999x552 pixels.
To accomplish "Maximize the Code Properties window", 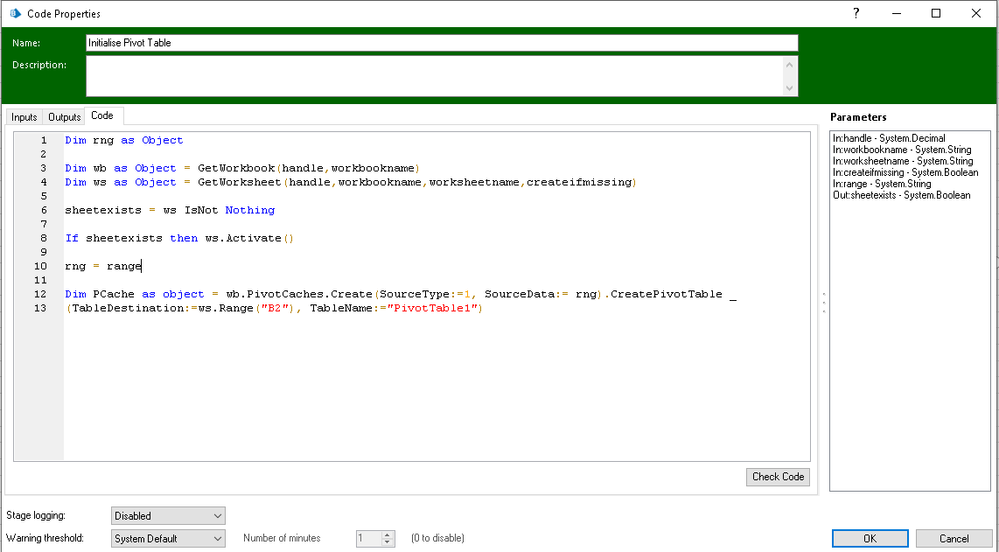I will click(x=936, y=13).
